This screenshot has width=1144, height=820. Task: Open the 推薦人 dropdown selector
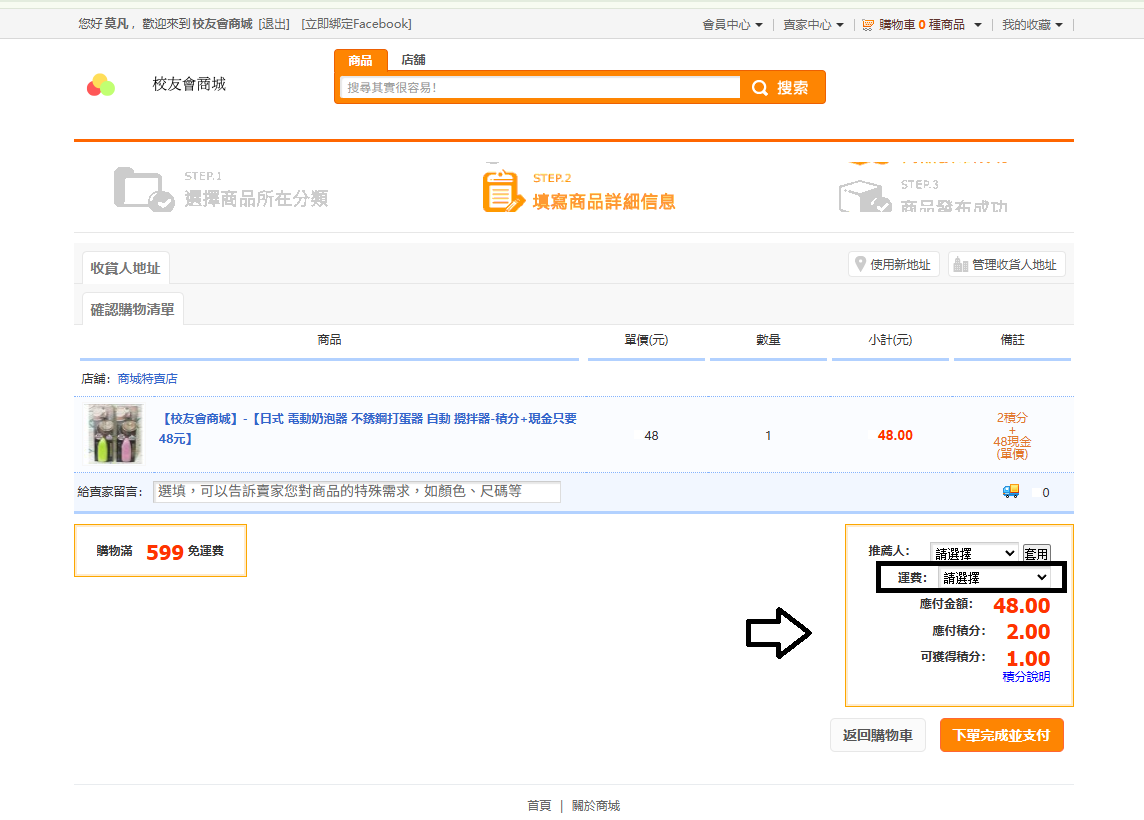click(974, 553)
